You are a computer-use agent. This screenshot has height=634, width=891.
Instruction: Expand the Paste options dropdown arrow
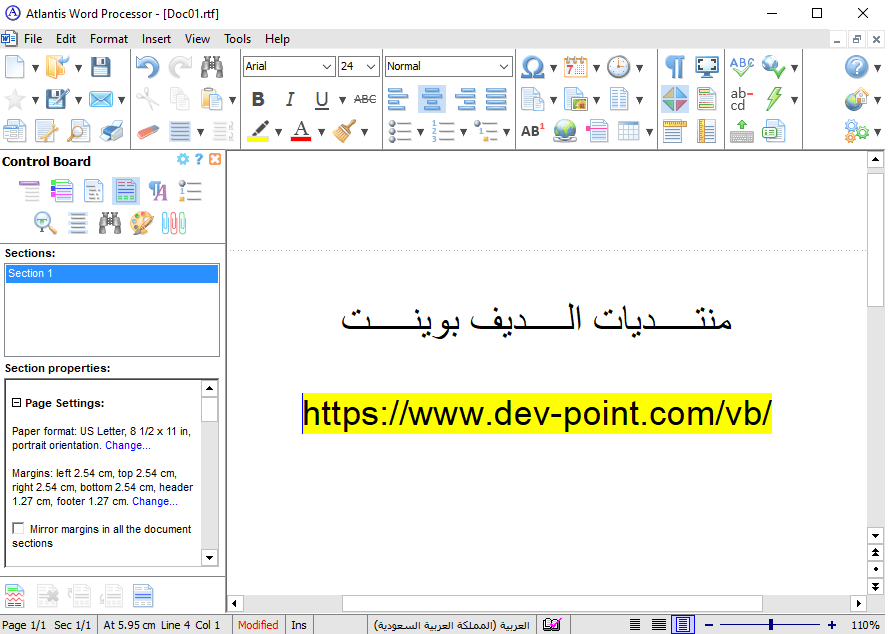coord(232,100)
